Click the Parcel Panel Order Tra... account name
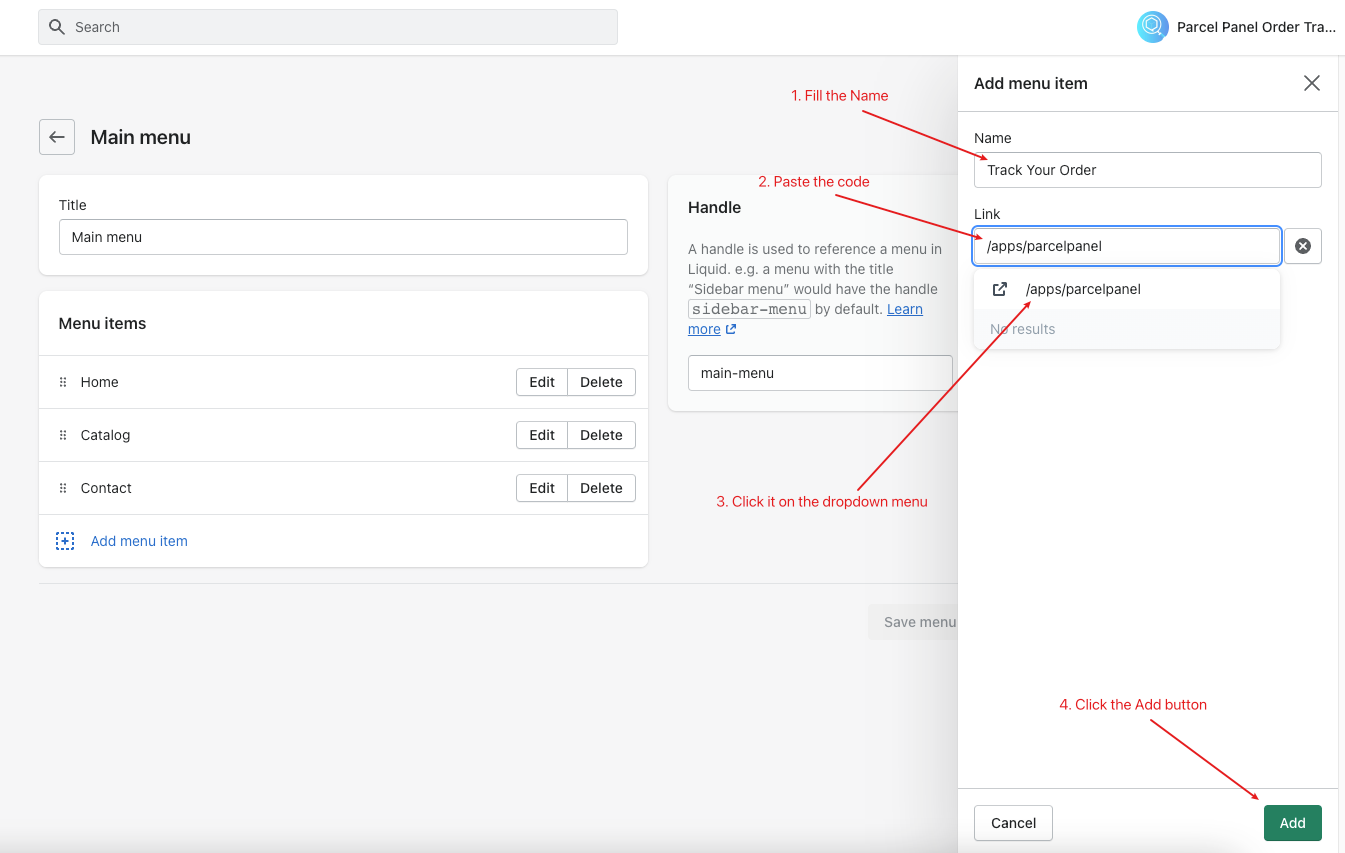This screenshot has width=1345, height=853. (x=1256, y=27)
